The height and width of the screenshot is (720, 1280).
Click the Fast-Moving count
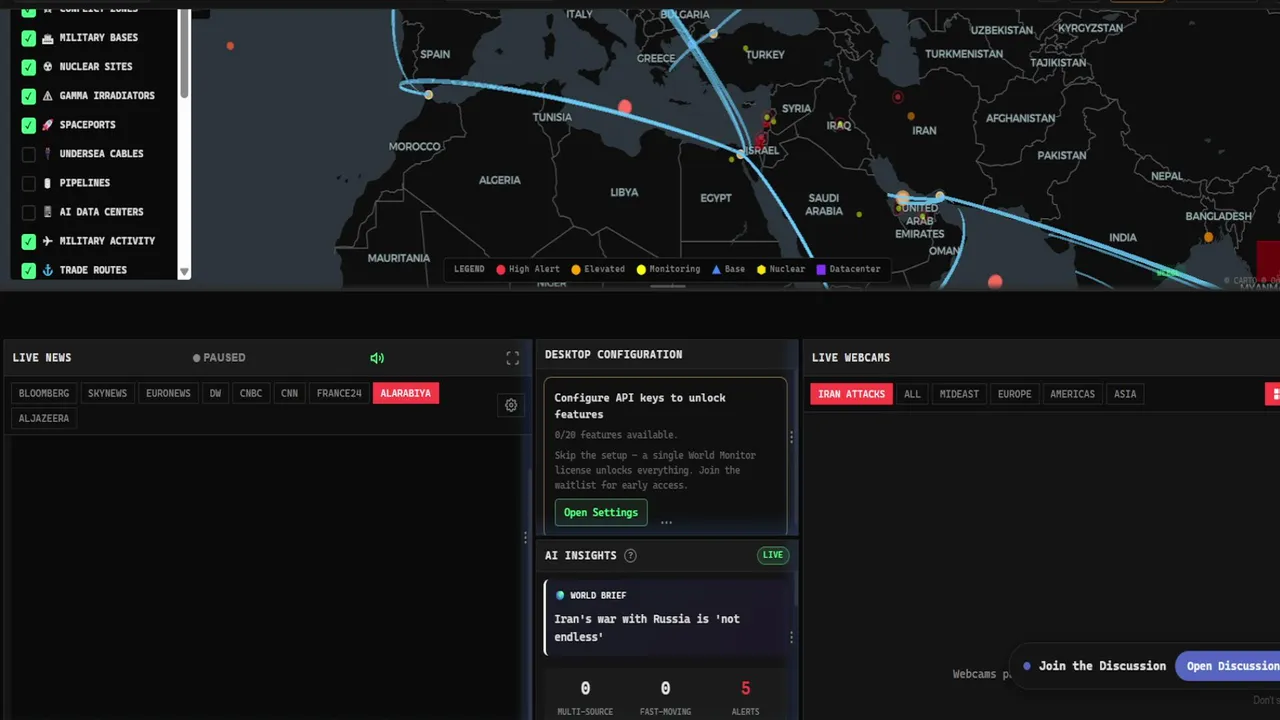coord(665,688)
